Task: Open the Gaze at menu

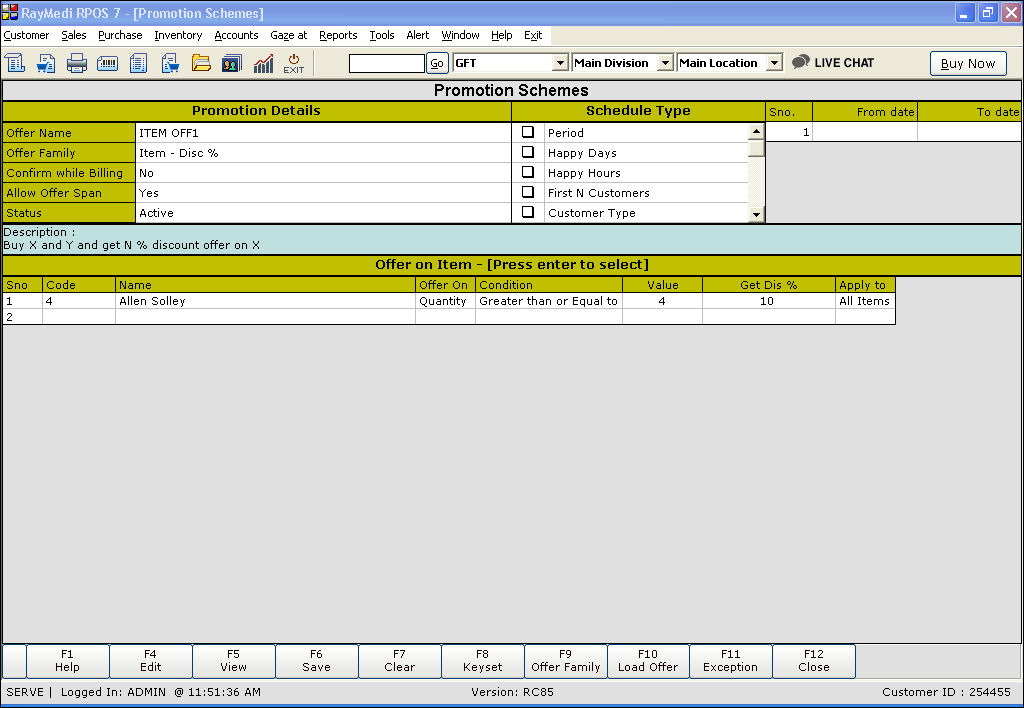Action: pyautogui.click(x=289, y=35)
